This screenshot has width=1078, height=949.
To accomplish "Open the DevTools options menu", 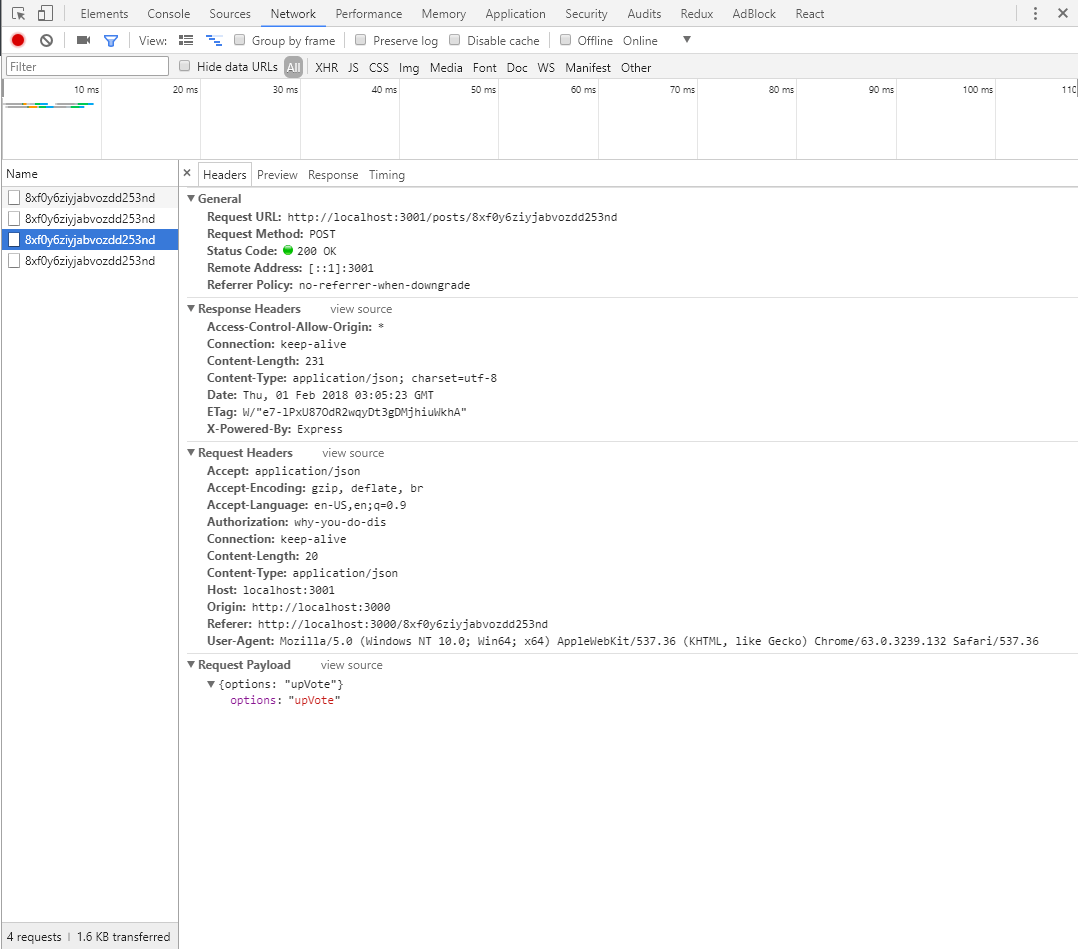I will [x=1035, y=13].
